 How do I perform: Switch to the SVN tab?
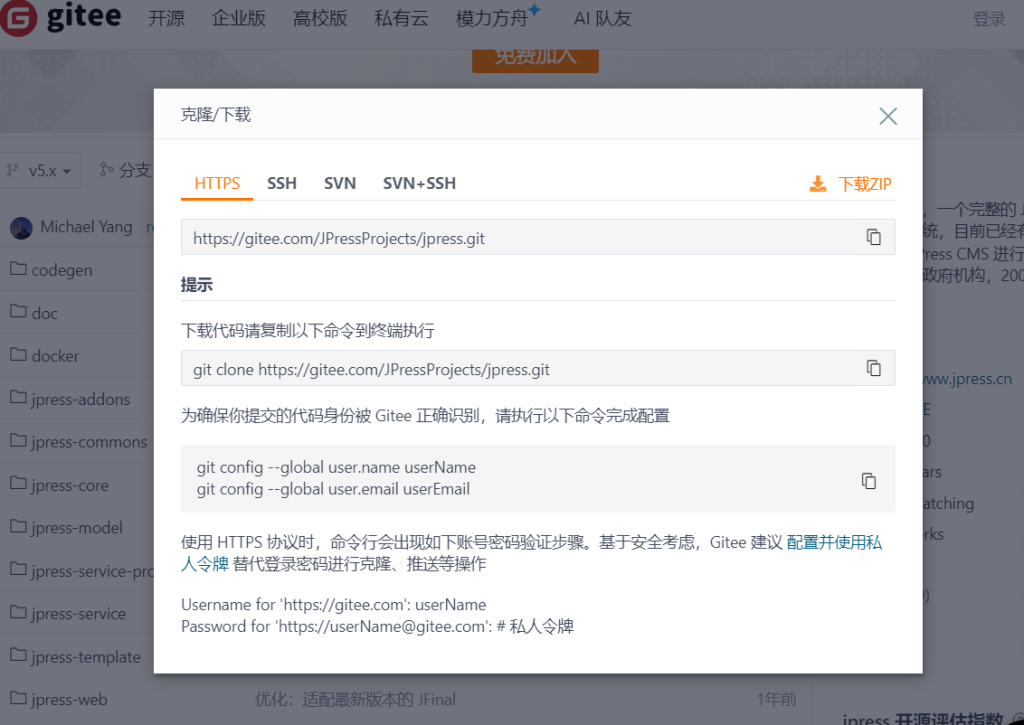[x=340, y=183]
